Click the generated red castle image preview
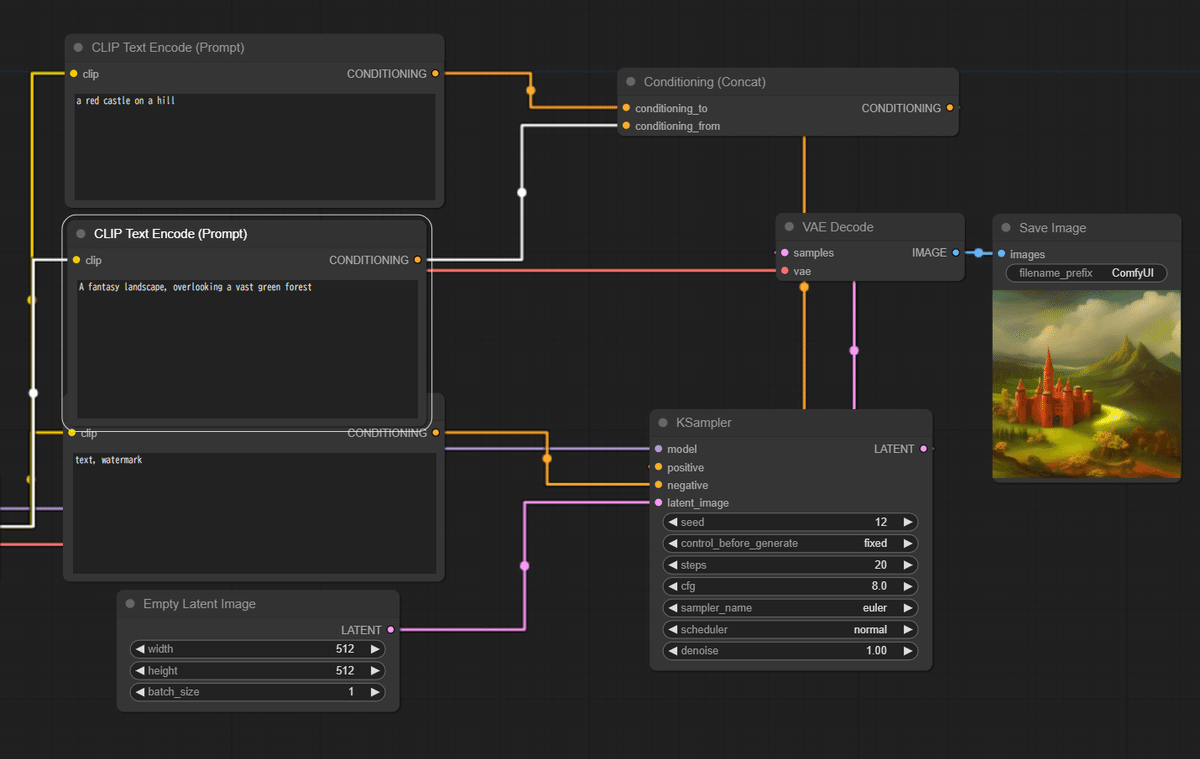The image size is (1200, 759). [x=1086, y=385]
